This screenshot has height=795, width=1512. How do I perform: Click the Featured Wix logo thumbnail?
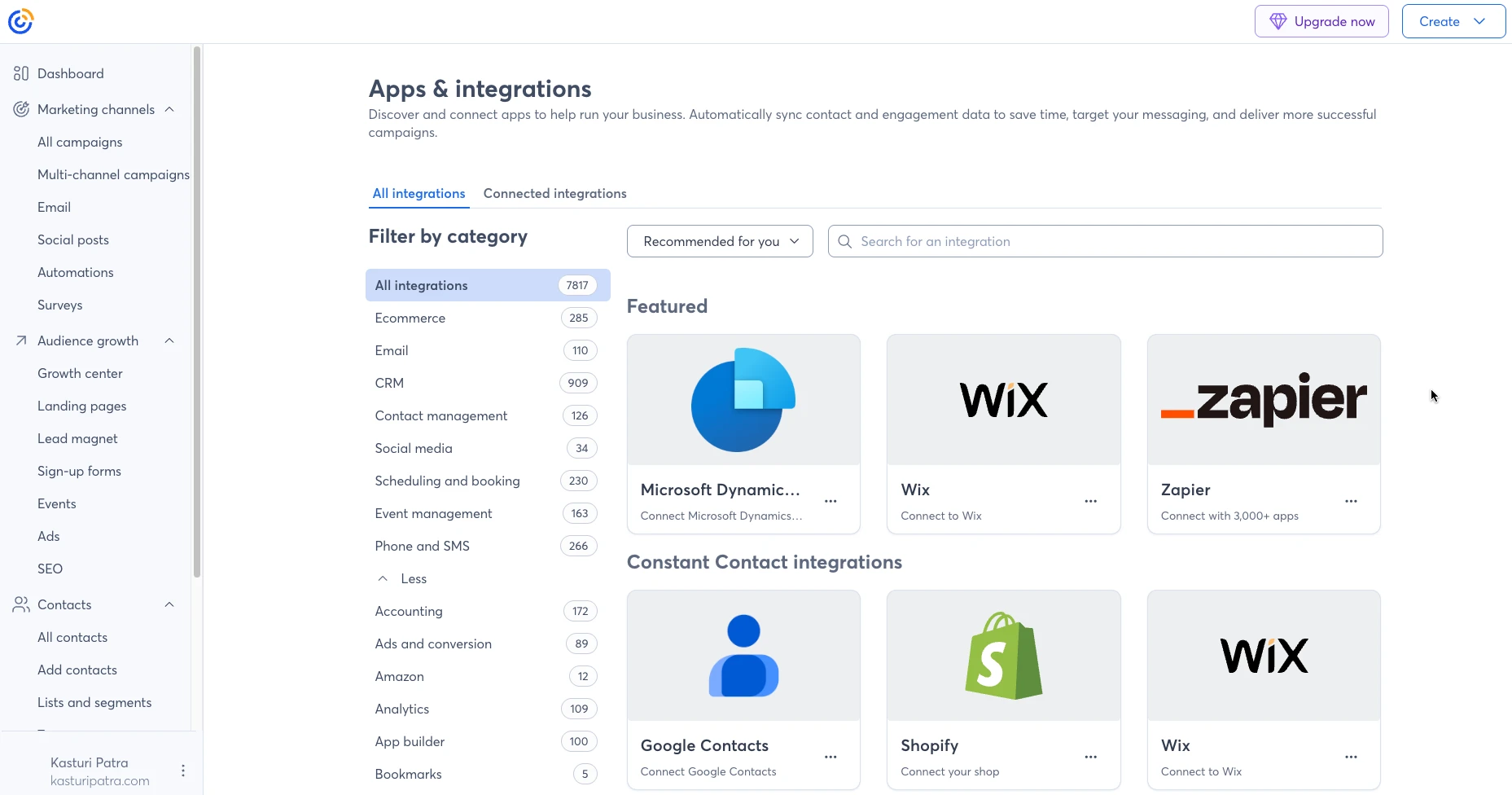tap(1004, 400)
